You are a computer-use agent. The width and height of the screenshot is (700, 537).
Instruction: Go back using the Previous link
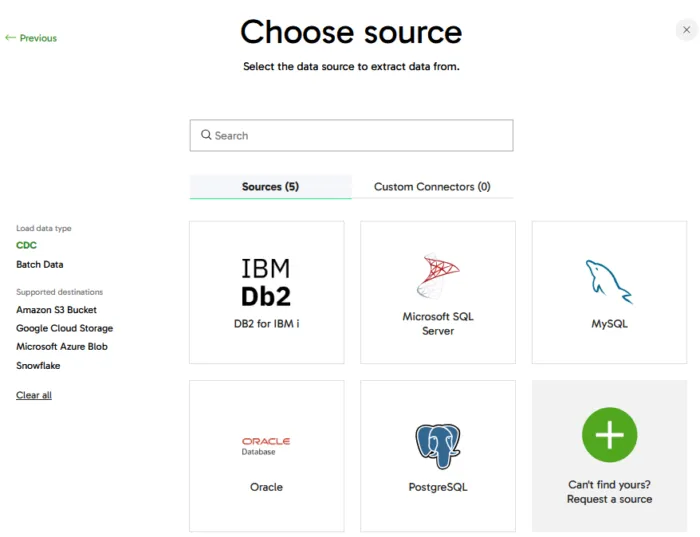pyautogui.click(x=31, y=38)
